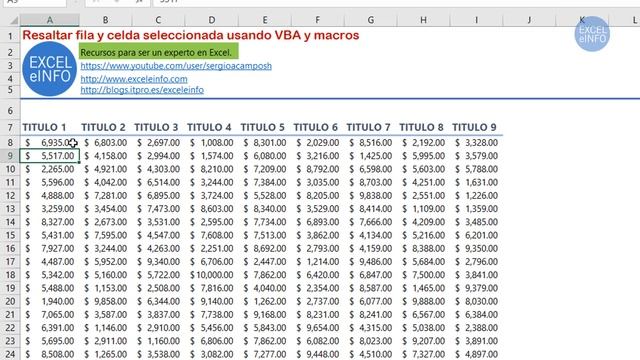Viewport: 640px width, 360px height.
Task: Select the cell containing 4,921.00
Action: [x=105, y=169]
